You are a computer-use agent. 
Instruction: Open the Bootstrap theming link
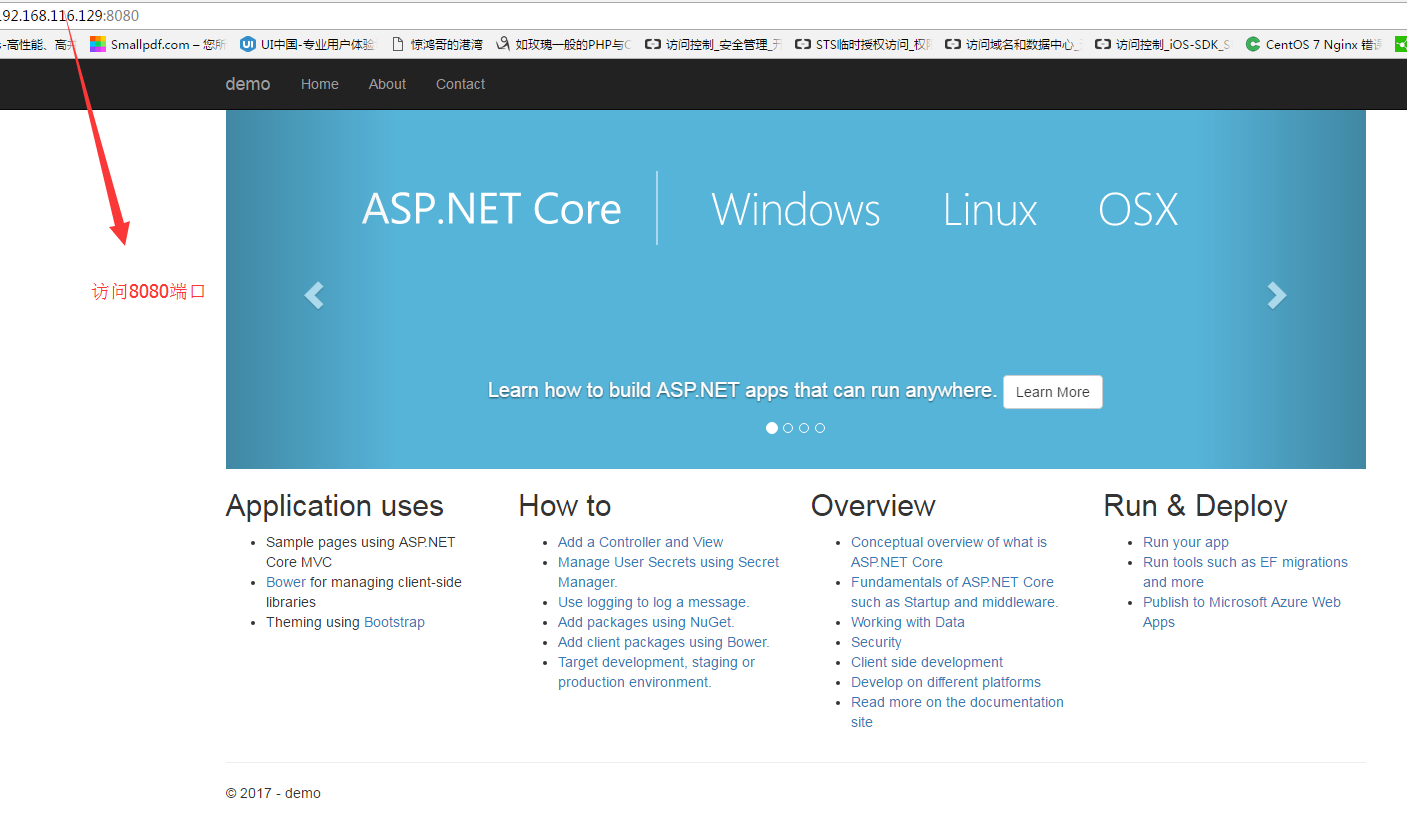click(394, 621)
